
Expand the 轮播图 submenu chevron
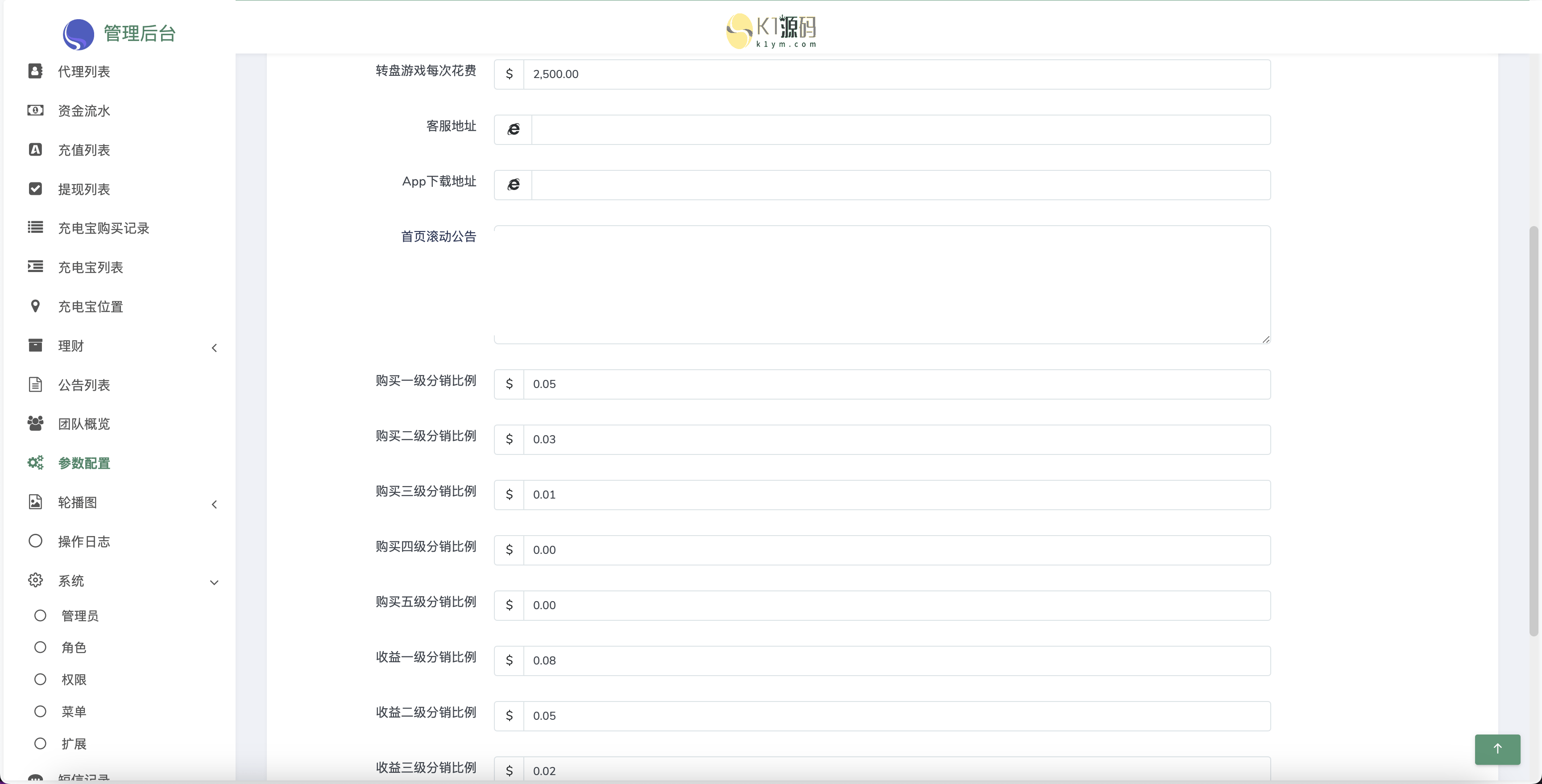point(214,504)
